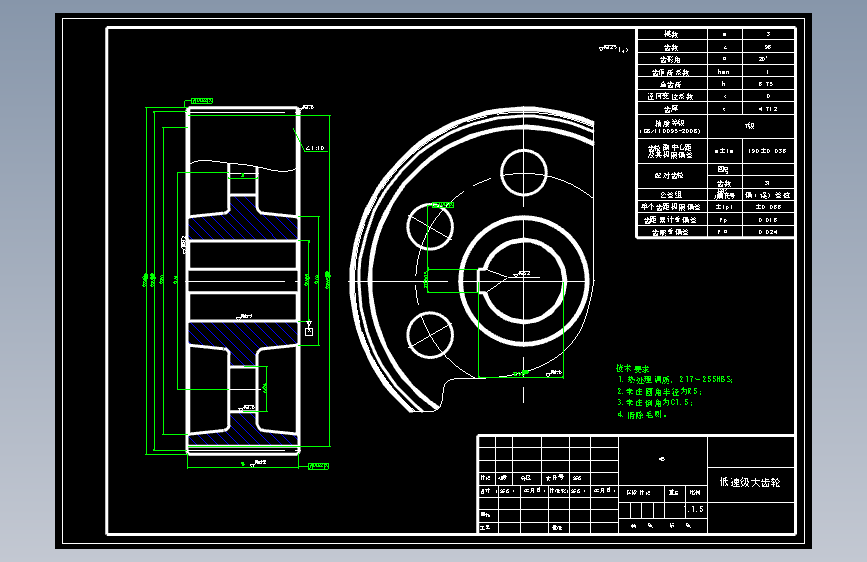This screenshot has width=867, height=562.
Task: Click the 'han' symbol cell in the table
Action: [x=724, y=71]
